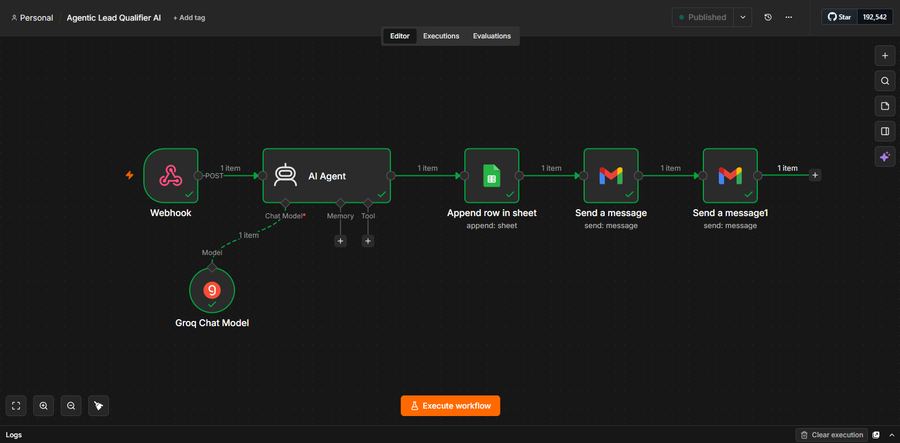
Task: Open the Send a message Gmail node
Action: [x=611, y=176]
